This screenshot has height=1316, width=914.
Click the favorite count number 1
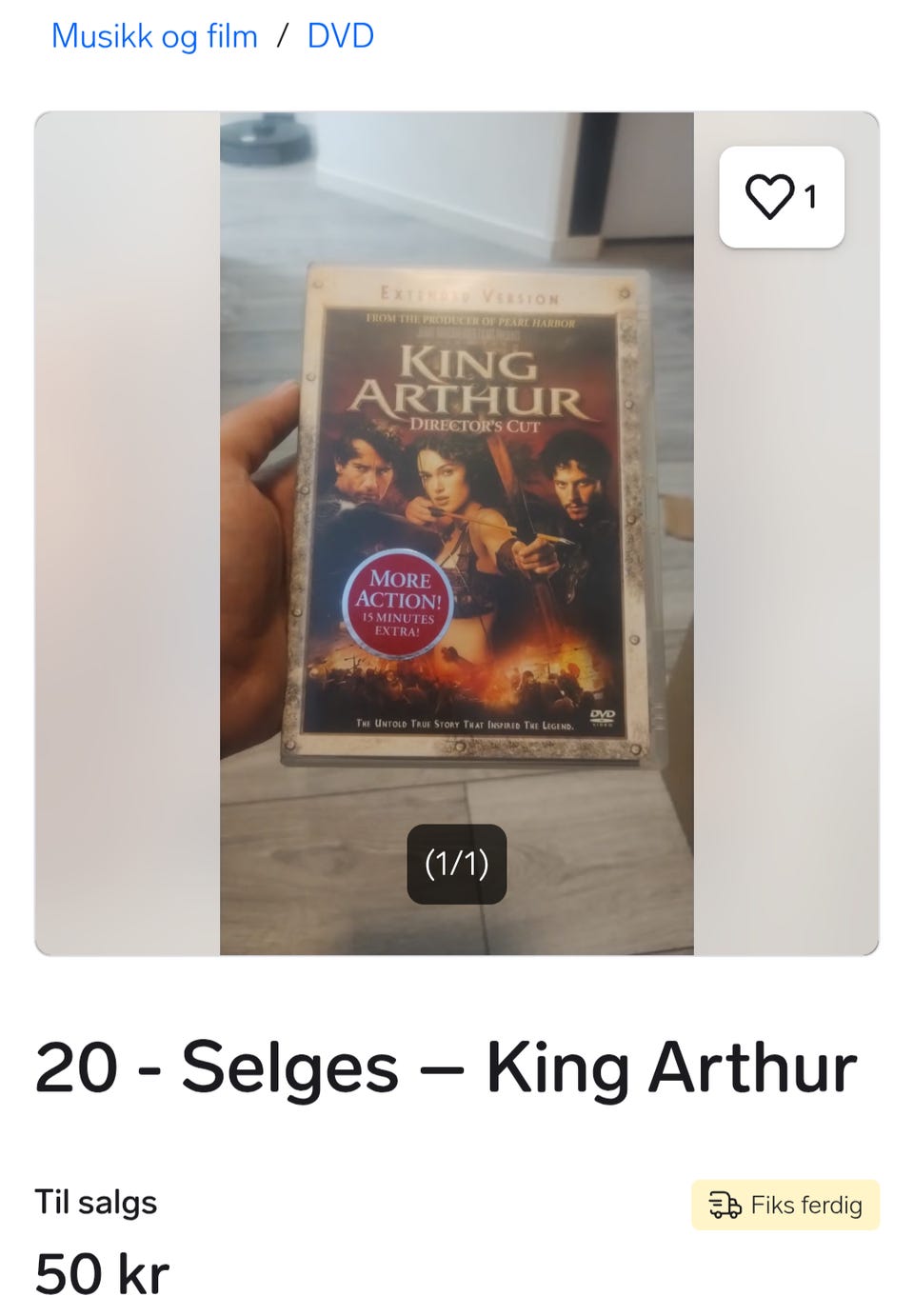click(x=810, y=197)
